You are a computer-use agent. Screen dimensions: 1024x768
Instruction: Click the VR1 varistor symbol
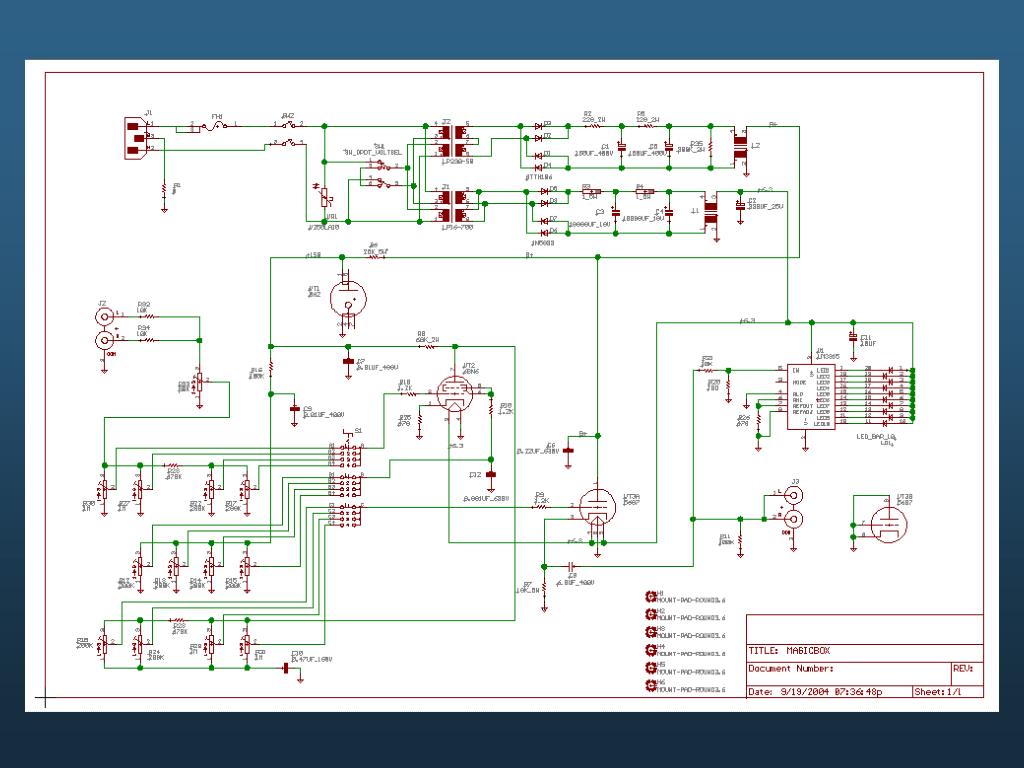point(326,197)
